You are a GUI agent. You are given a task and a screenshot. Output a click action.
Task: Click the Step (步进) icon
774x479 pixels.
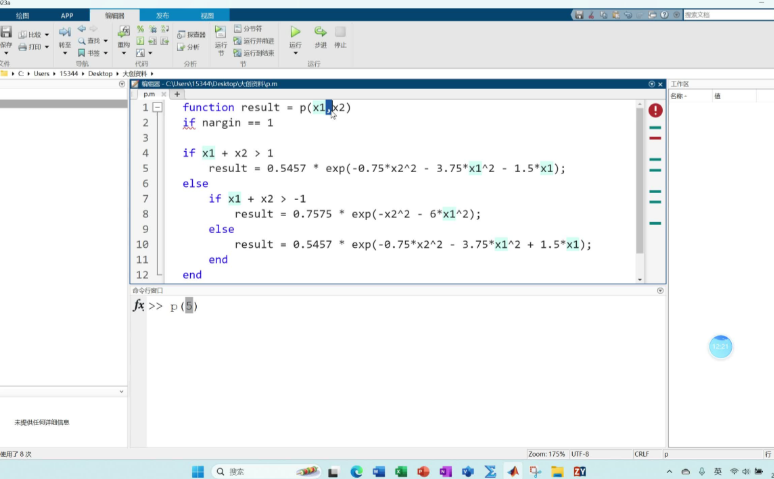coord(320,34)
